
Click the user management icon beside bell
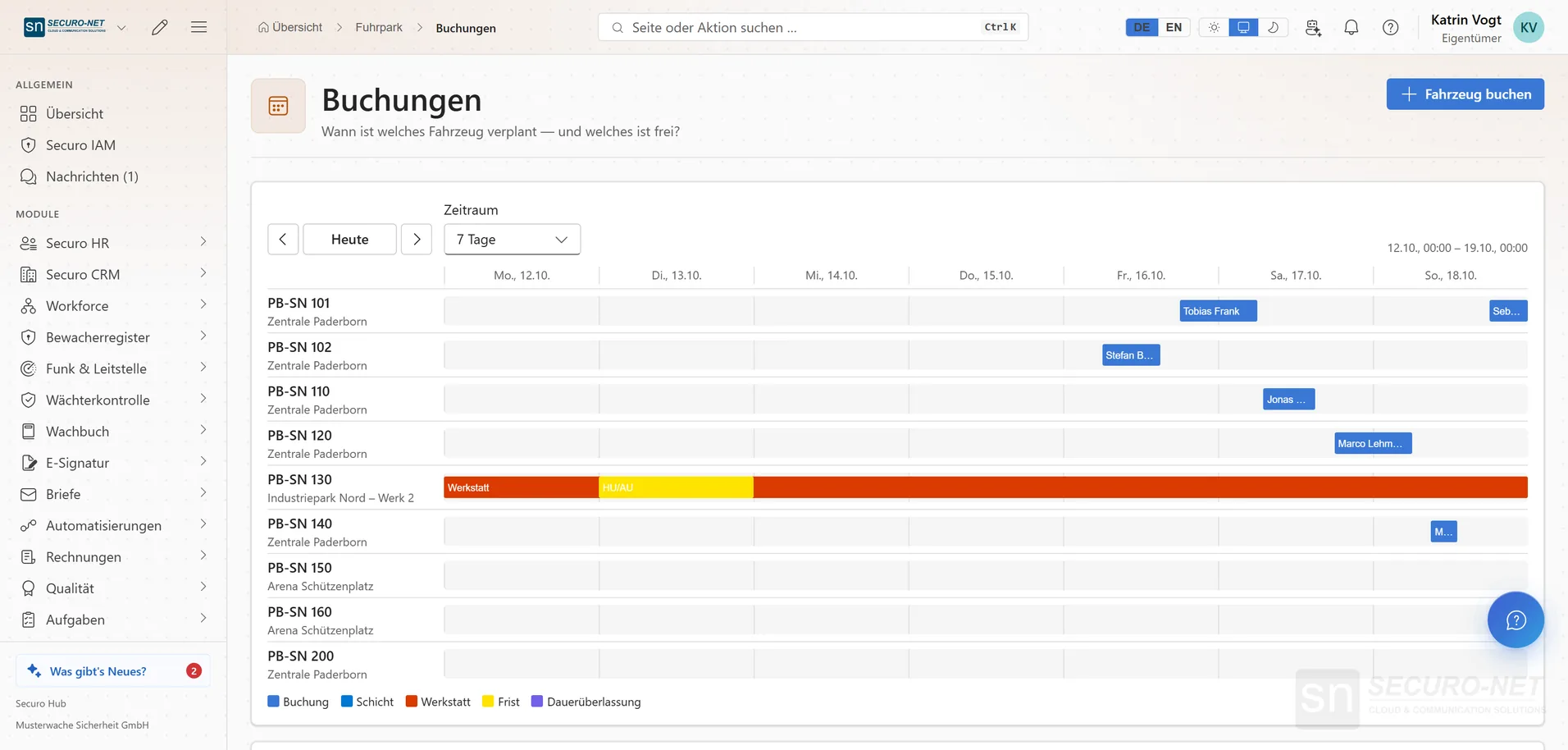(x=1313, y=27)
